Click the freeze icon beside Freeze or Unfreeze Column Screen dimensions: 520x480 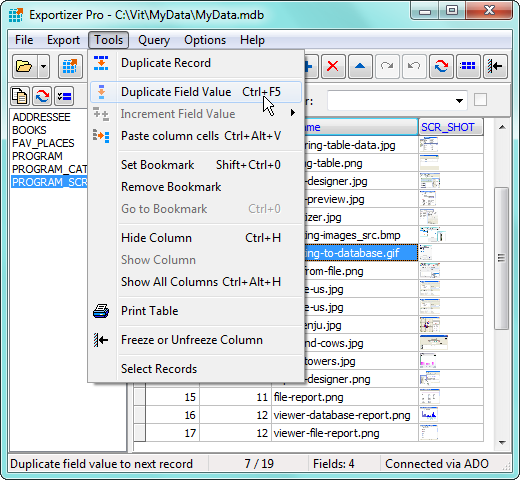(101, 340)
